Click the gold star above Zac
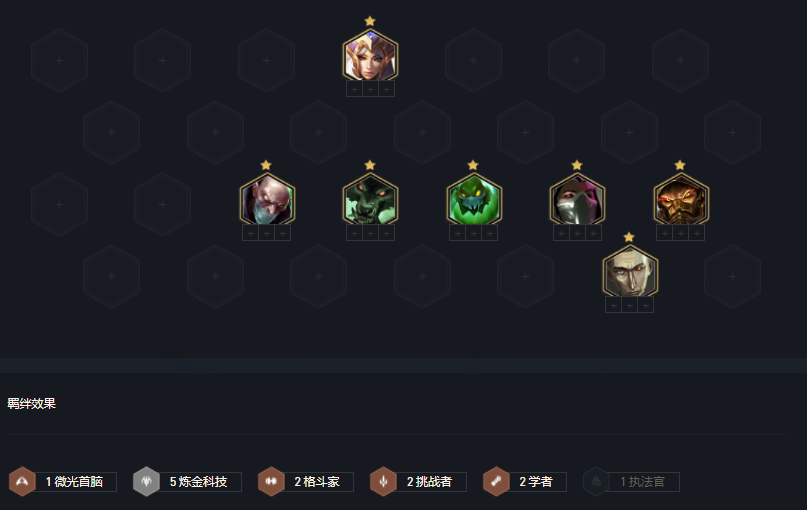Screen dimensions: 807x510 473,165
